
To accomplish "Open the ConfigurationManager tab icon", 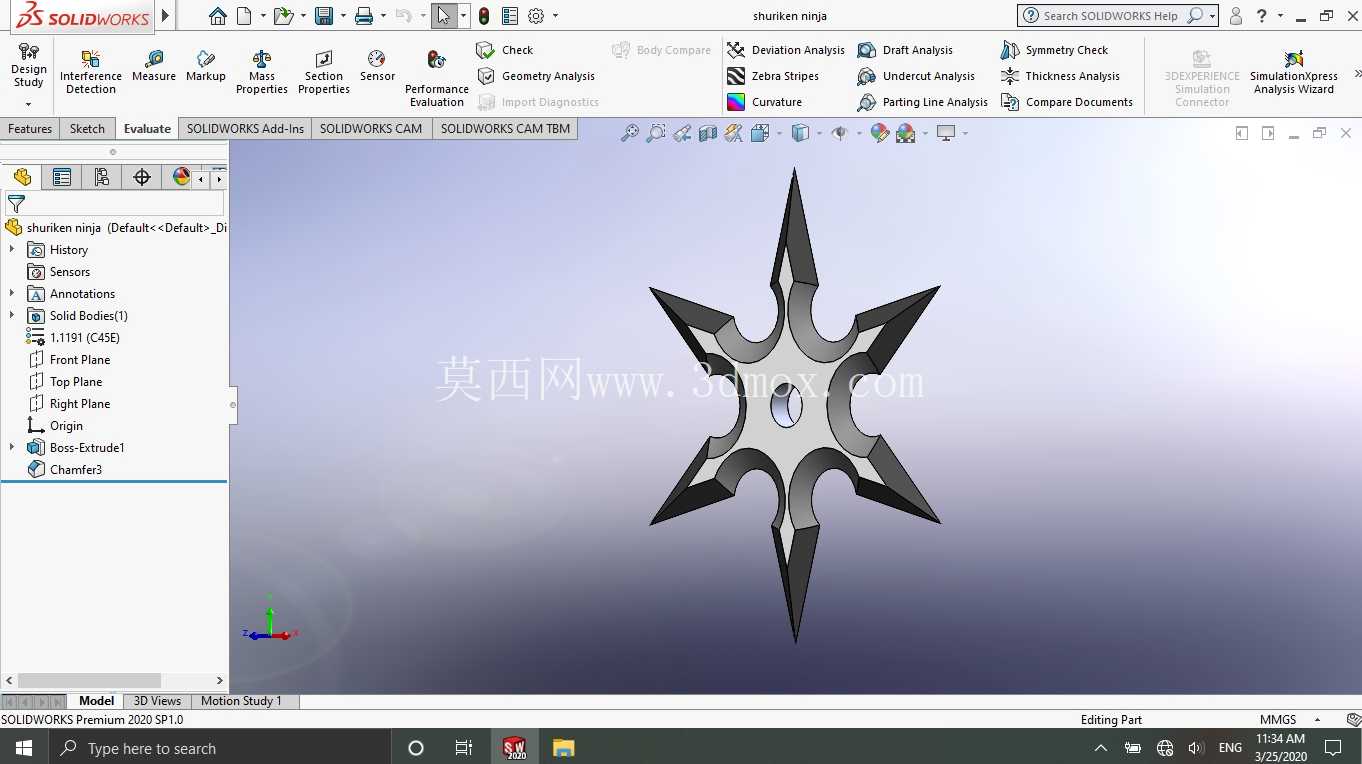I will (102, 177).
